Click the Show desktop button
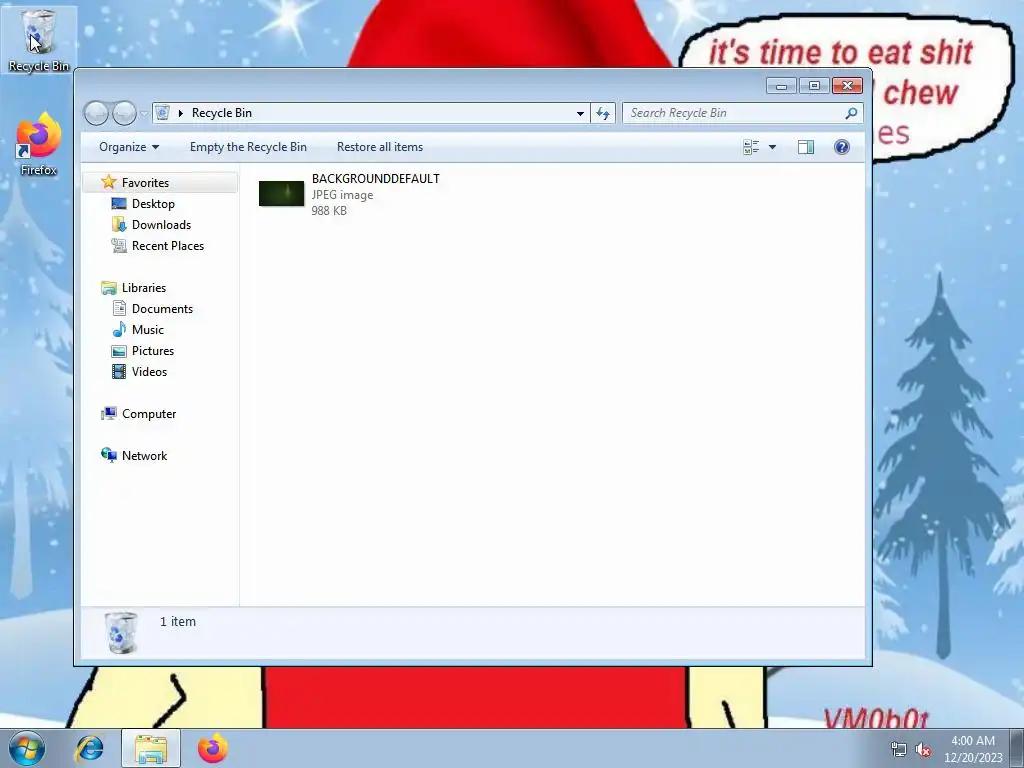The image size is (1024, 768). (1017, 748)
